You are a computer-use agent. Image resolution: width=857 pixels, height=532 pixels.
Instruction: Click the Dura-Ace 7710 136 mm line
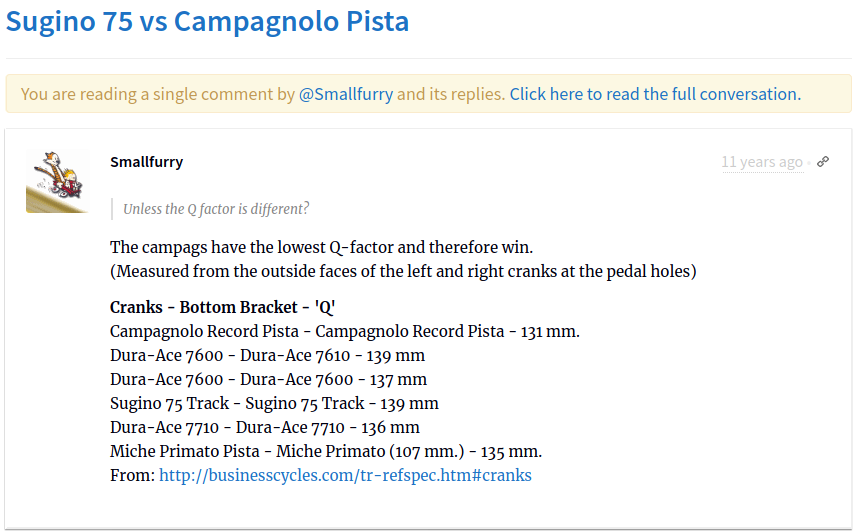click(x=265, y=428)
